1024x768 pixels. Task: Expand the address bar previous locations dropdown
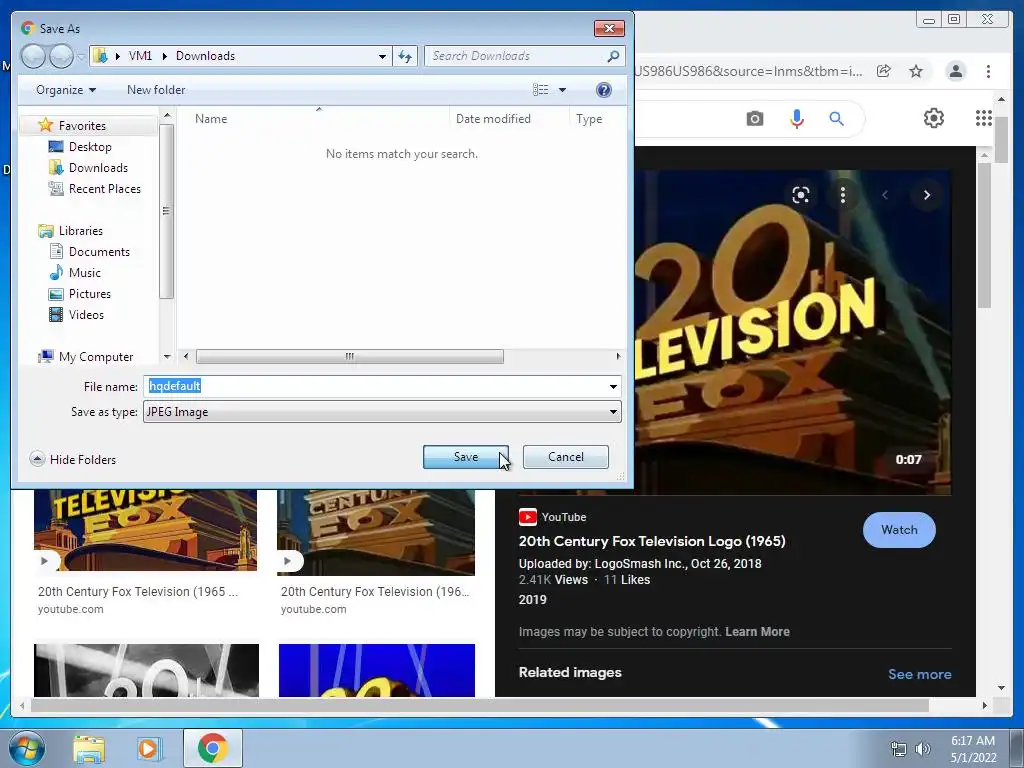tap(383, 56)
